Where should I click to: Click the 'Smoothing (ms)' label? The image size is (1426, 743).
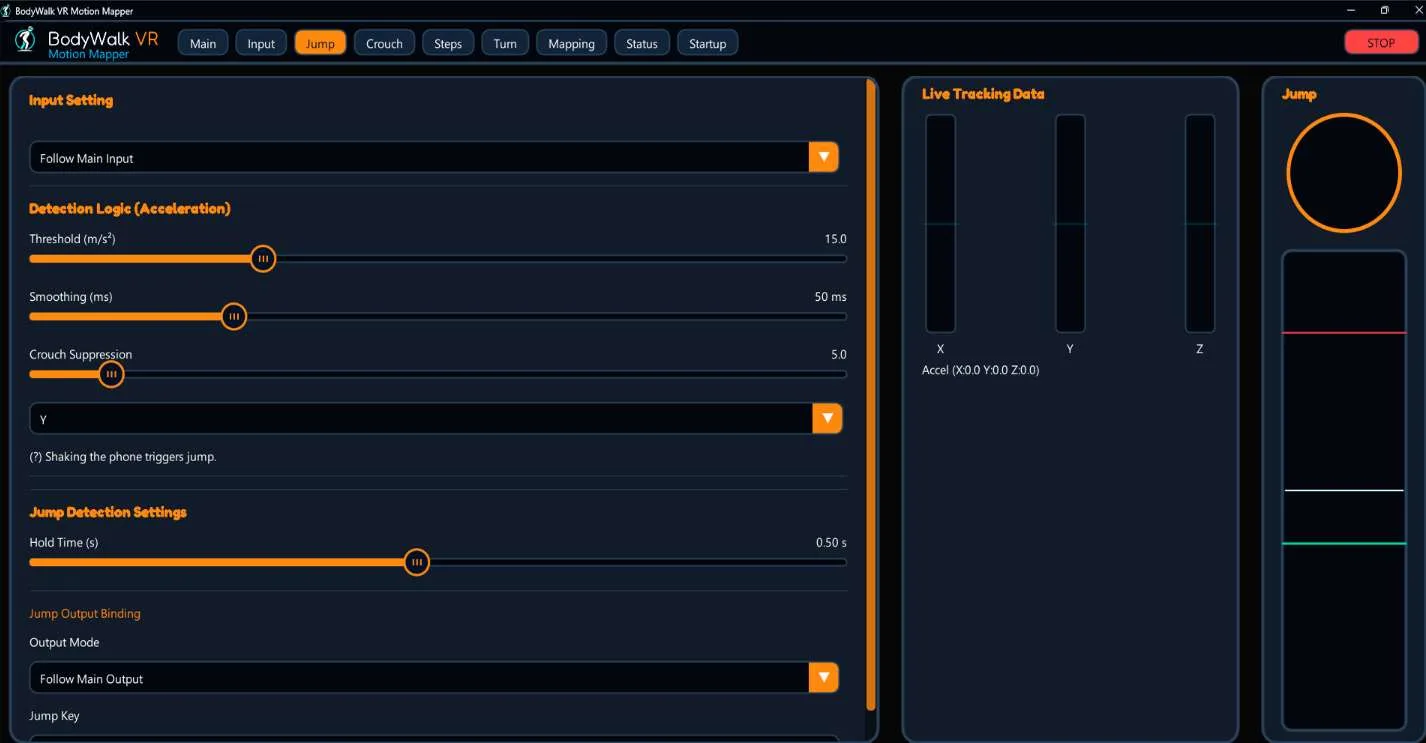[71, 297]
